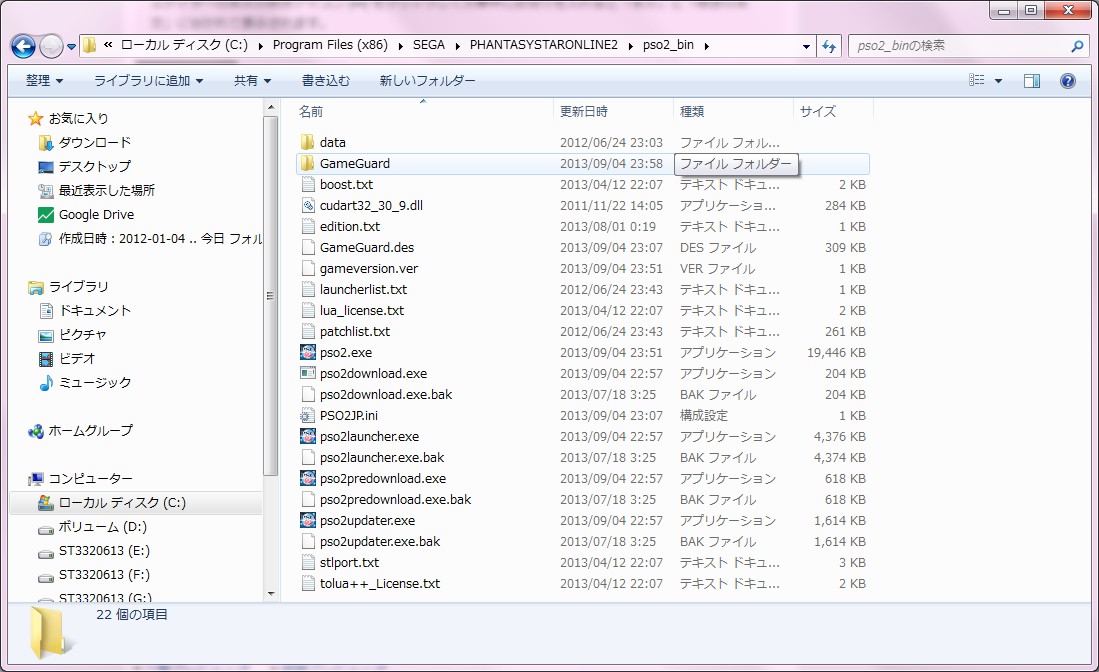Click the ホームグループ icon

pos(36,431)
